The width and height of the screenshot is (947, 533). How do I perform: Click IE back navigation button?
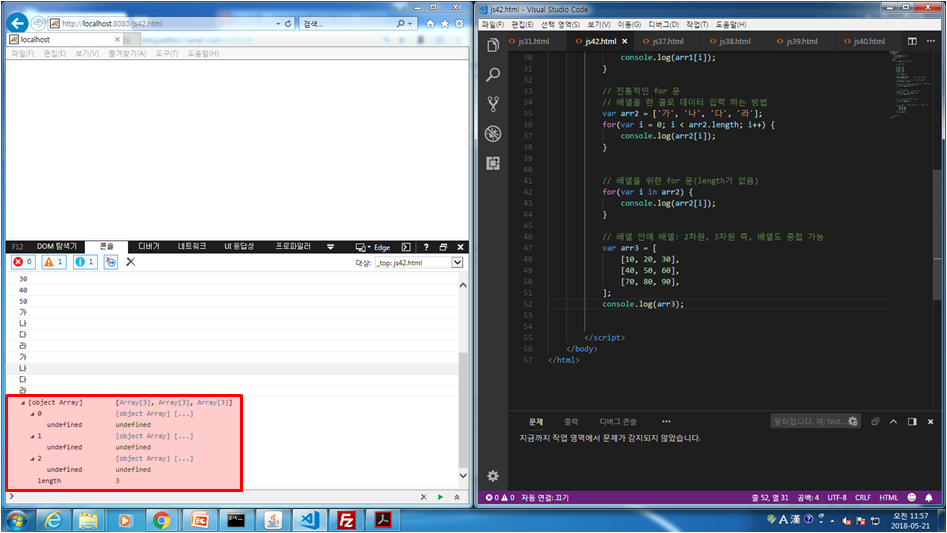[x=18, y=23]
